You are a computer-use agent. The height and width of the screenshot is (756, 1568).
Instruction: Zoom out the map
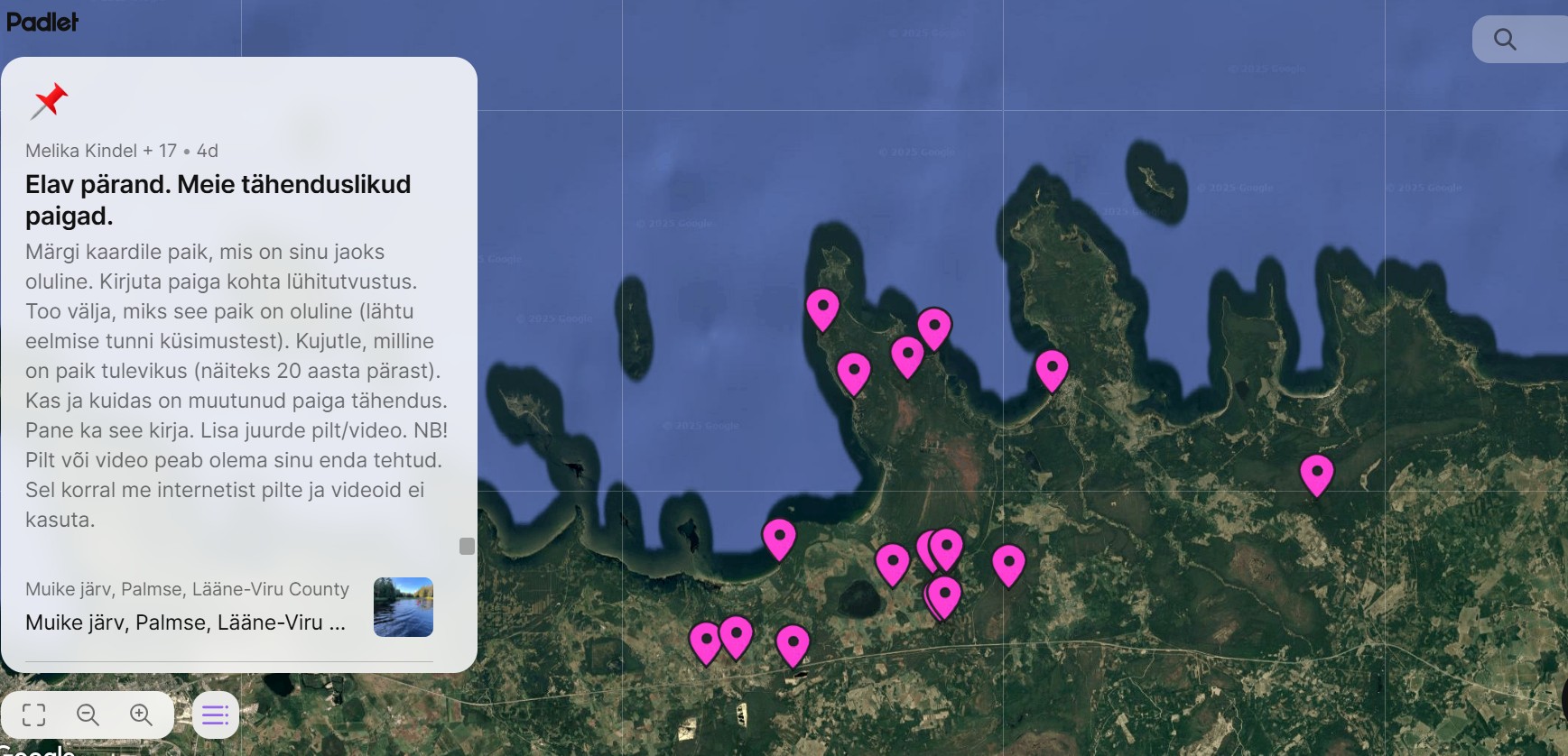(88, 715)
